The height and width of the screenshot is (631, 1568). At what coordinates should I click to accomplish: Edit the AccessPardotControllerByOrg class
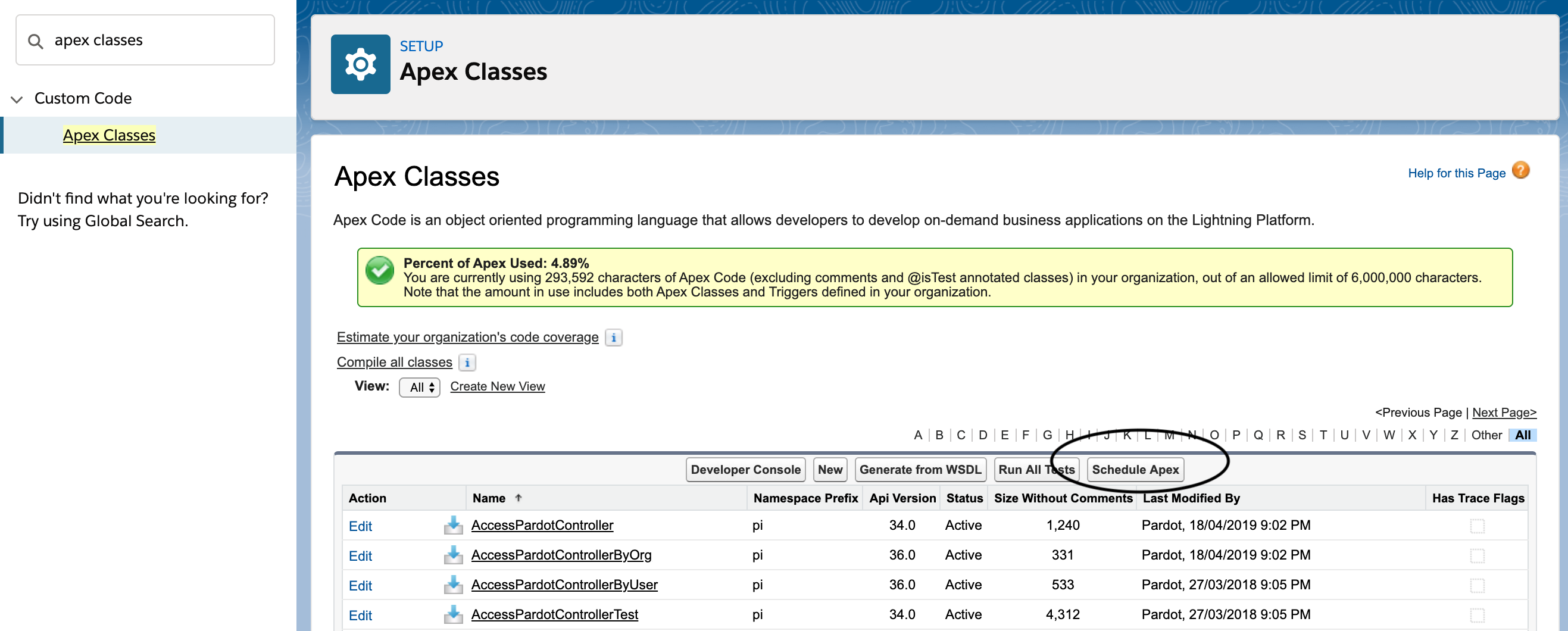(360, 556)
